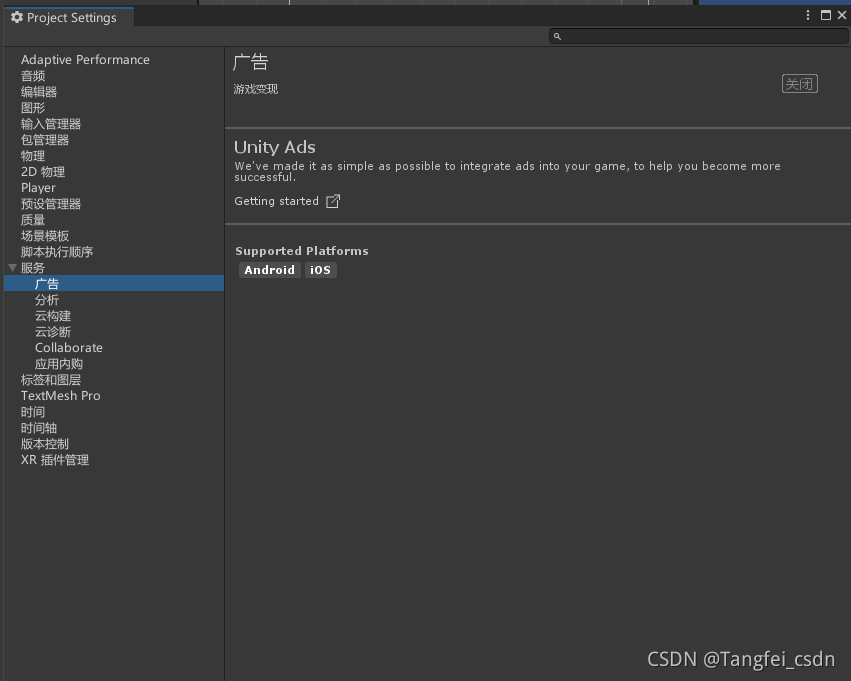
Task: Open the Getting started link
Action: tap(276, 201)
